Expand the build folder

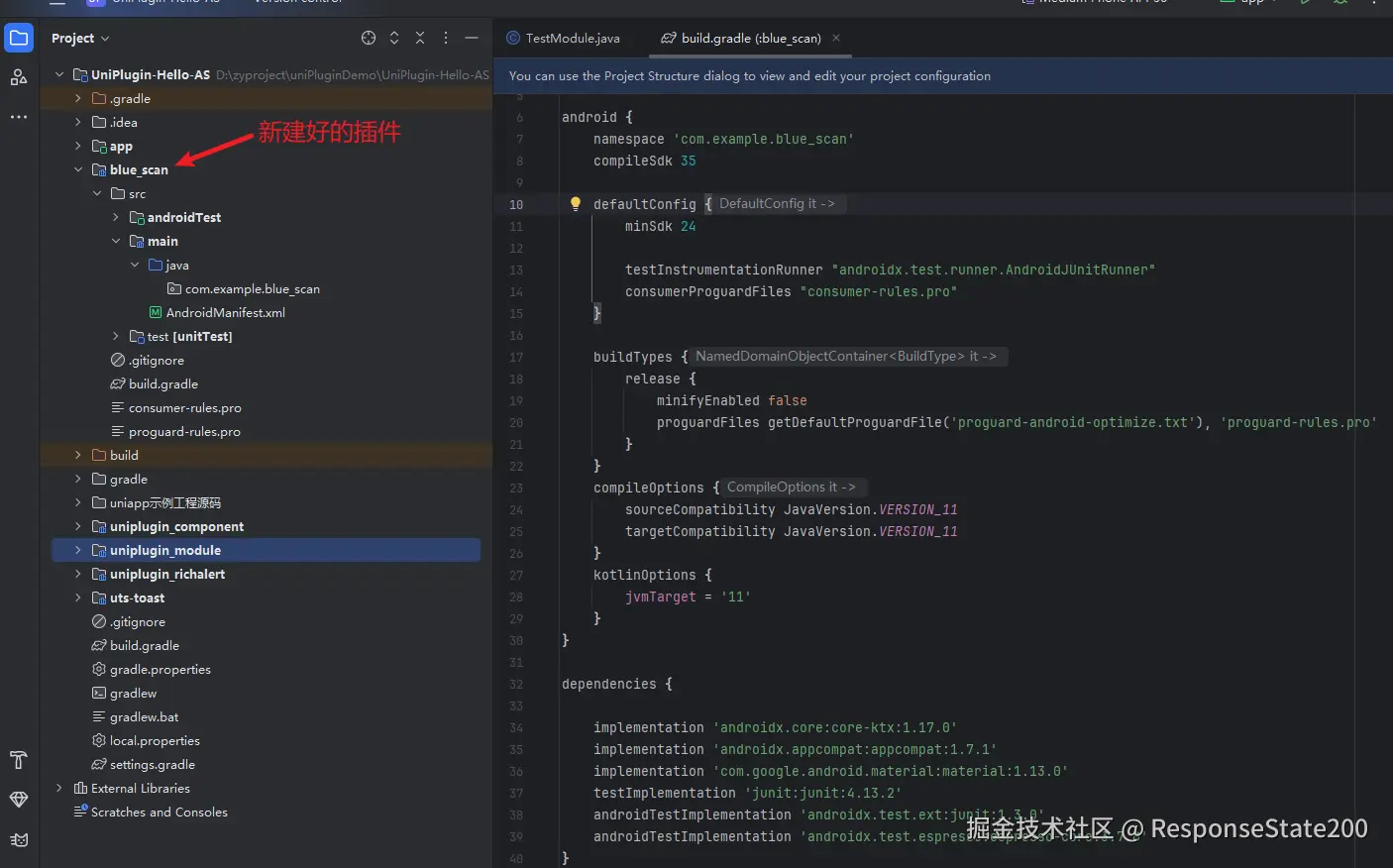tap(78, 455)
